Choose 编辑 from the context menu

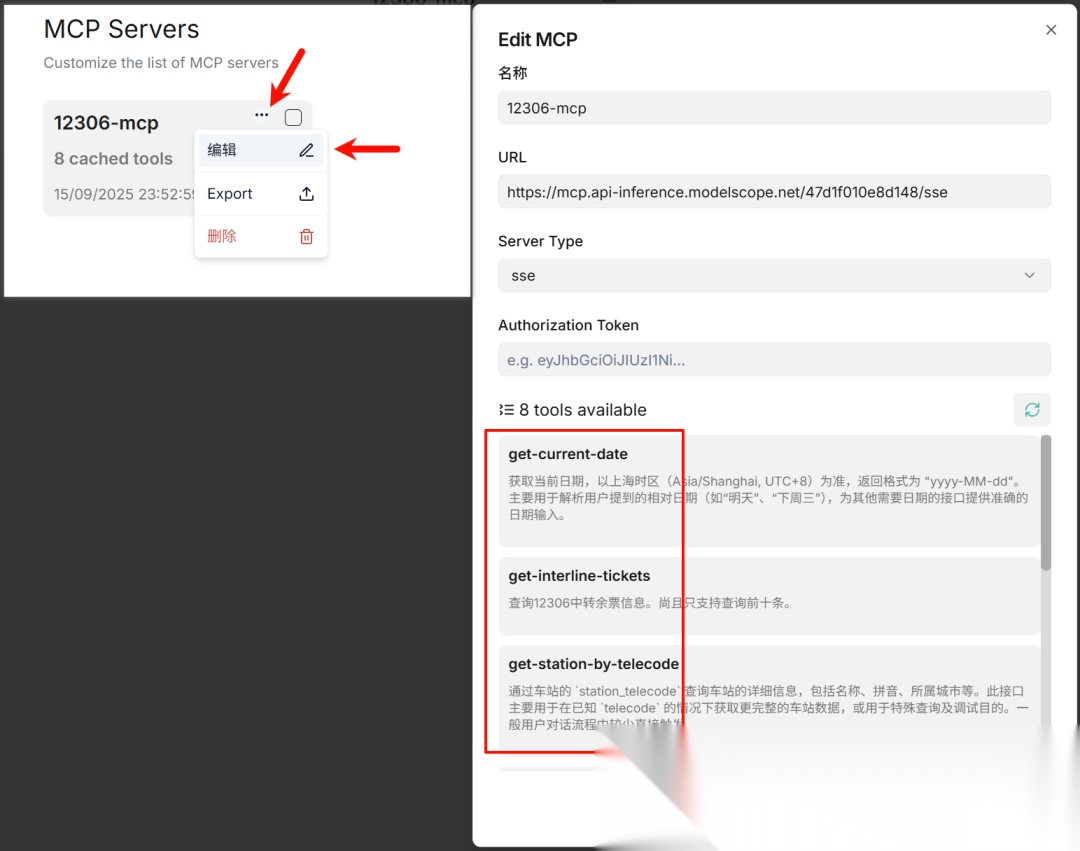pos(260,150)
